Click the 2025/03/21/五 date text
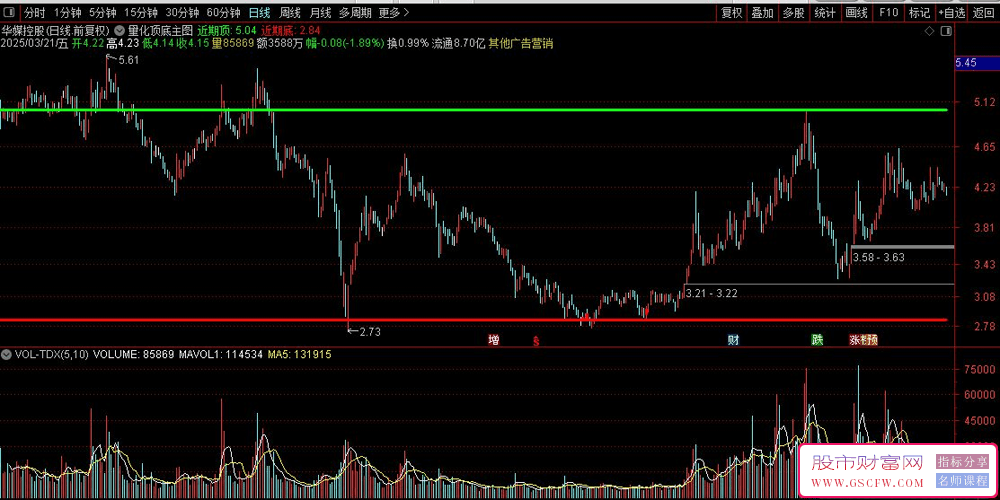 [34, 43]
